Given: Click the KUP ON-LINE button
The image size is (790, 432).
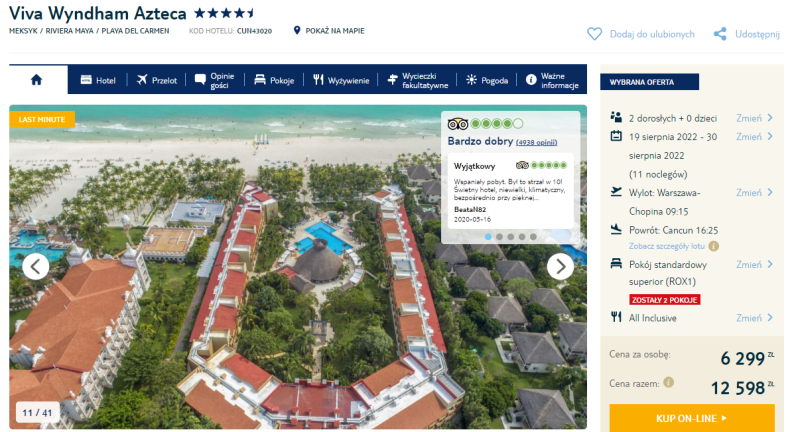Looking at the screenshot, I should coord(692,418).
